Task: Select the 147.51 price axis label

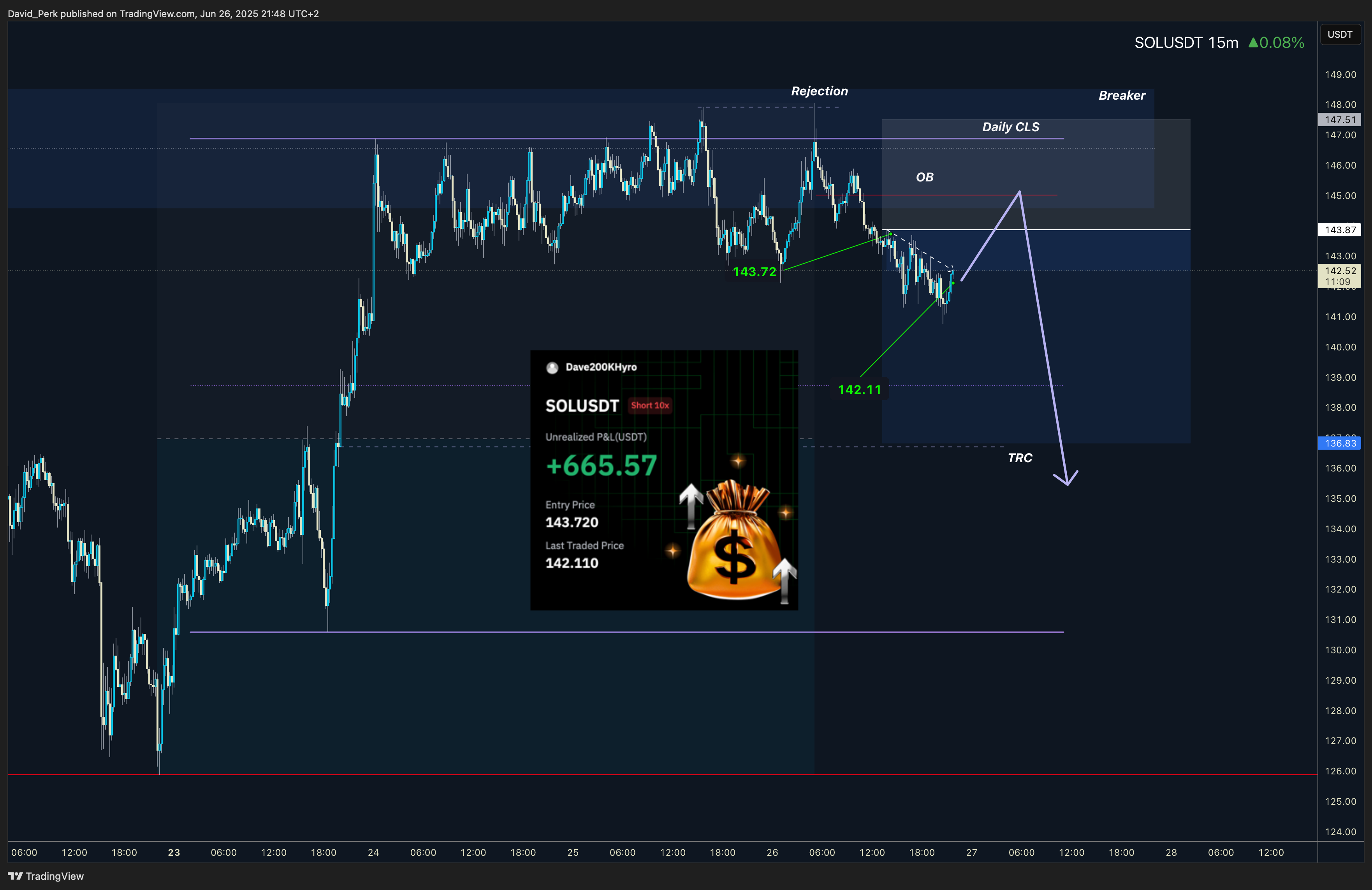Action: point(1340,120)
